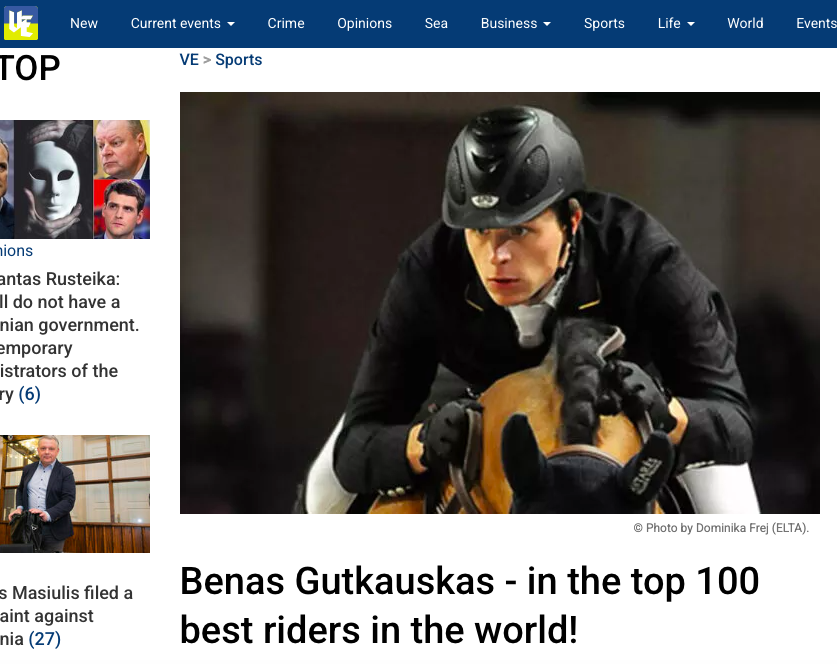Expand the Business dropdown menu

tap(516, 23)
